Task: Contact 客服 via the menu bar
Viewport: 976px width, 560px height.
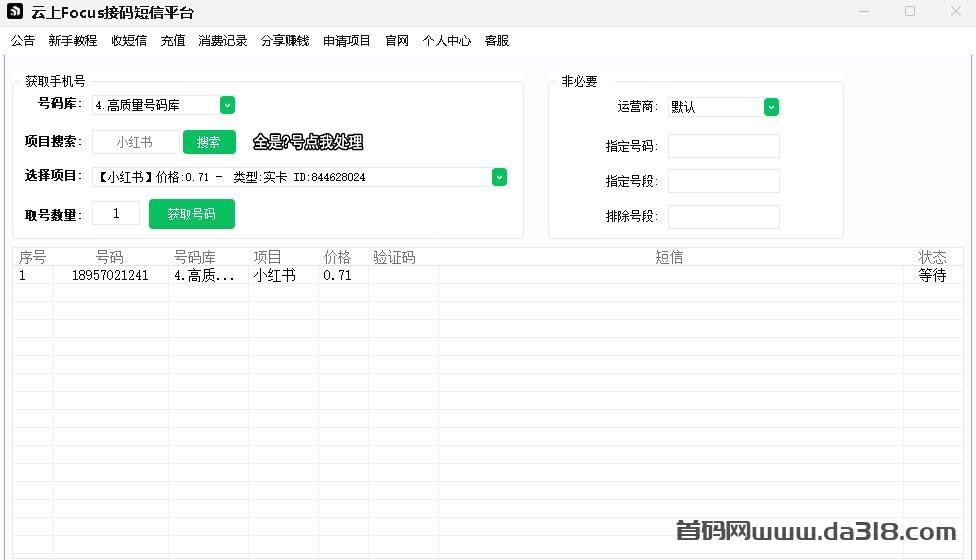Action: click(x=497, y=41)
